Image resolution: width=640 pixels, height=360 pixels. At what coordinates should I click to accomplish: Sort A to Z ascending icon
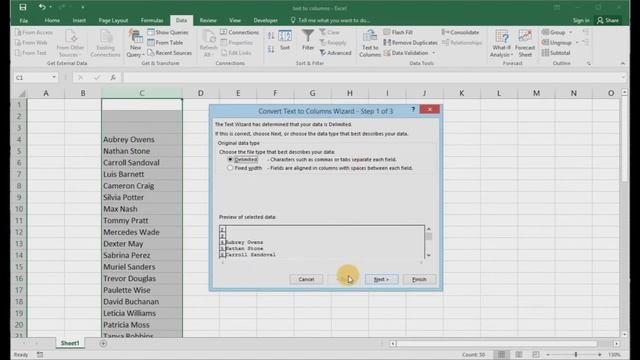tap(271, 36)
